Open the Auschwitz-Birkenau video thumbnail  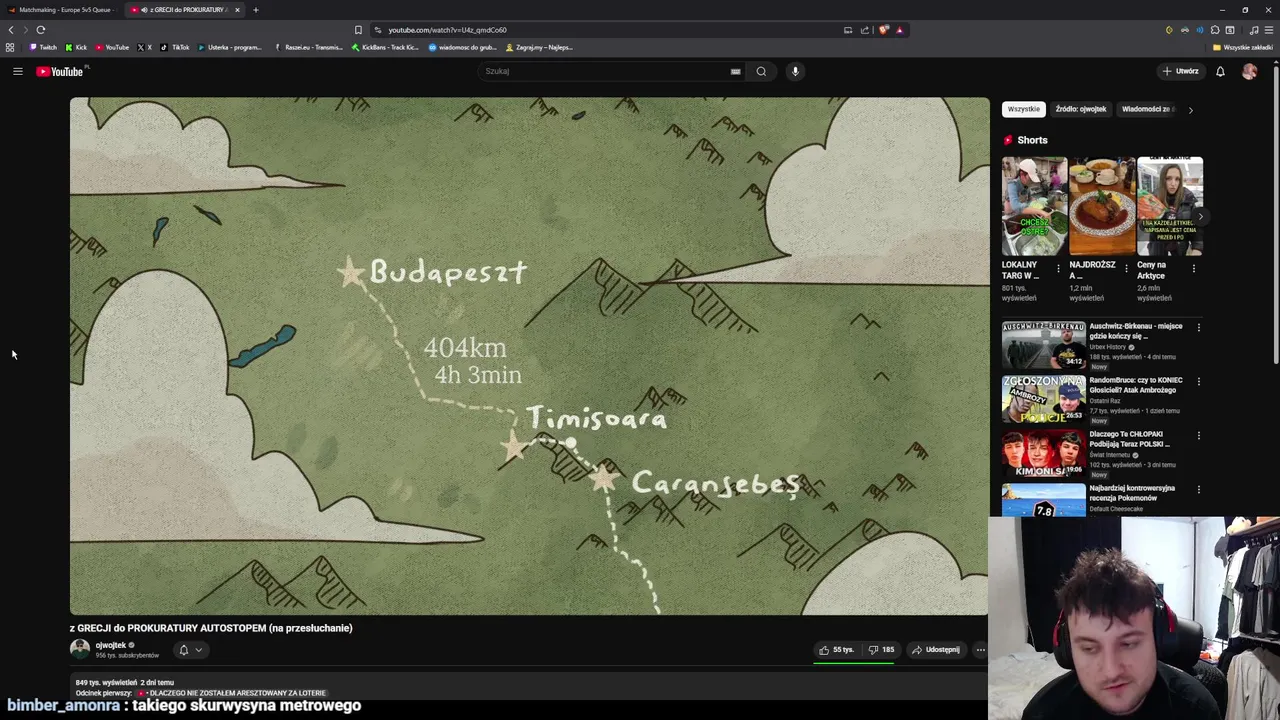pyautogui.click(x=1044, y=345)
